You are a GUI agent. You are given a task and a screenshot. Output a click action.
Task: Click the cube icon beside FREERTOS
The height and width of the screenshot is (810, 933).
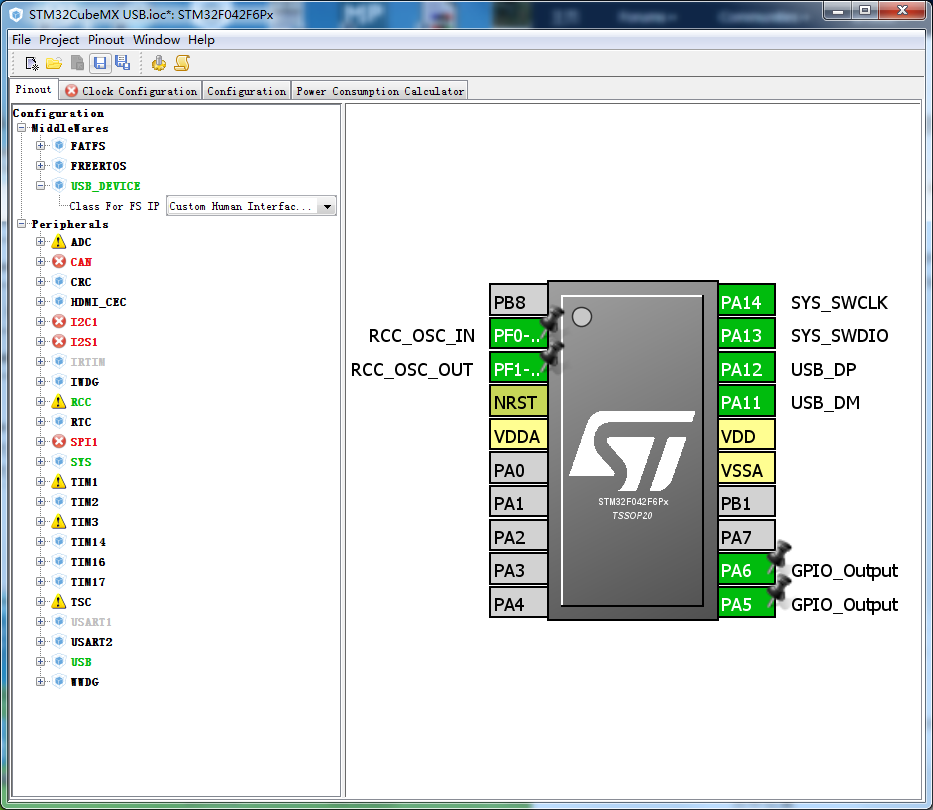(x=59, y=165)
